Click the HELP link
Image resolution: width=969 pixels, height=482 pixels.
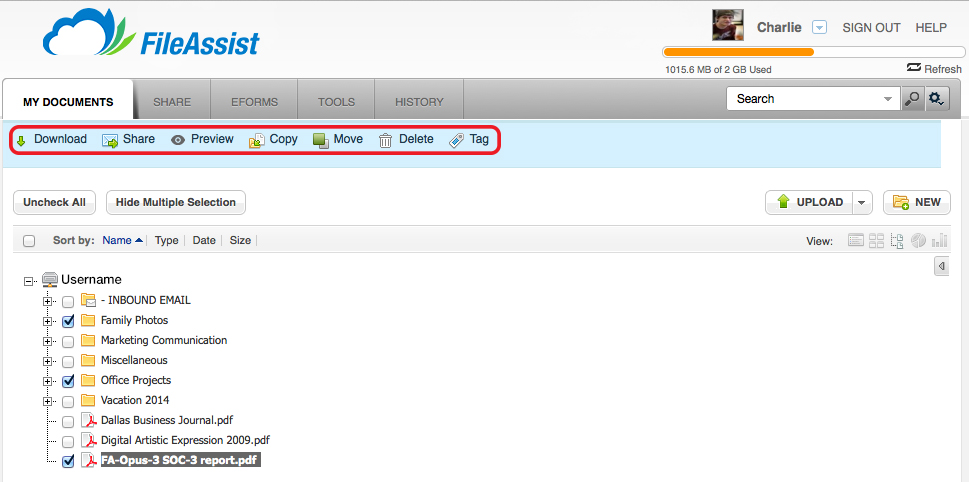tap(931, 28)
